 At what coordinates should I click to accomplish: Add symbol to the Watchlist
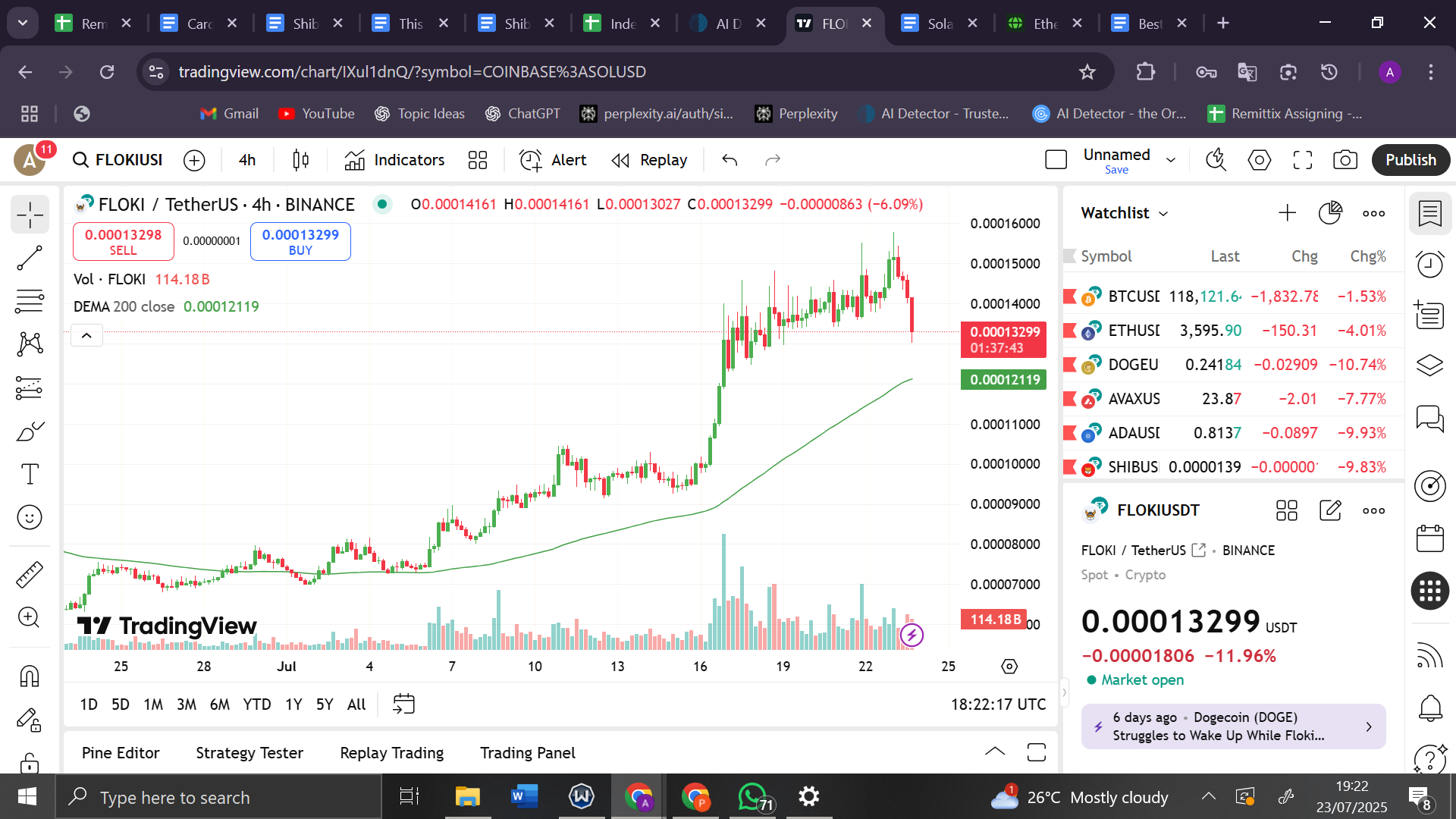1287,213
